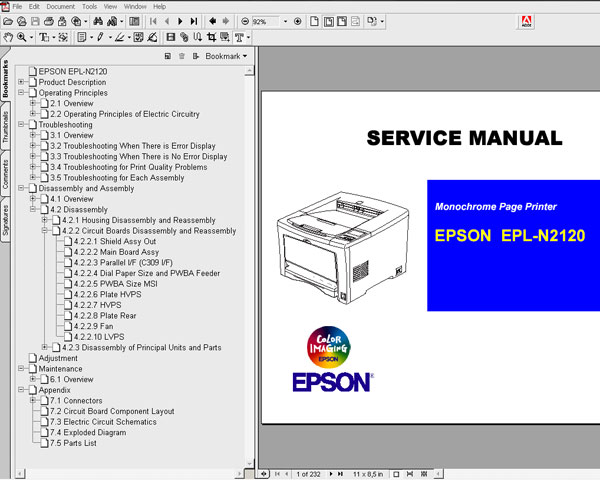Toggle Single Page layout in status bar
This screenshot has height=480, width=600.
coord(396,474)
